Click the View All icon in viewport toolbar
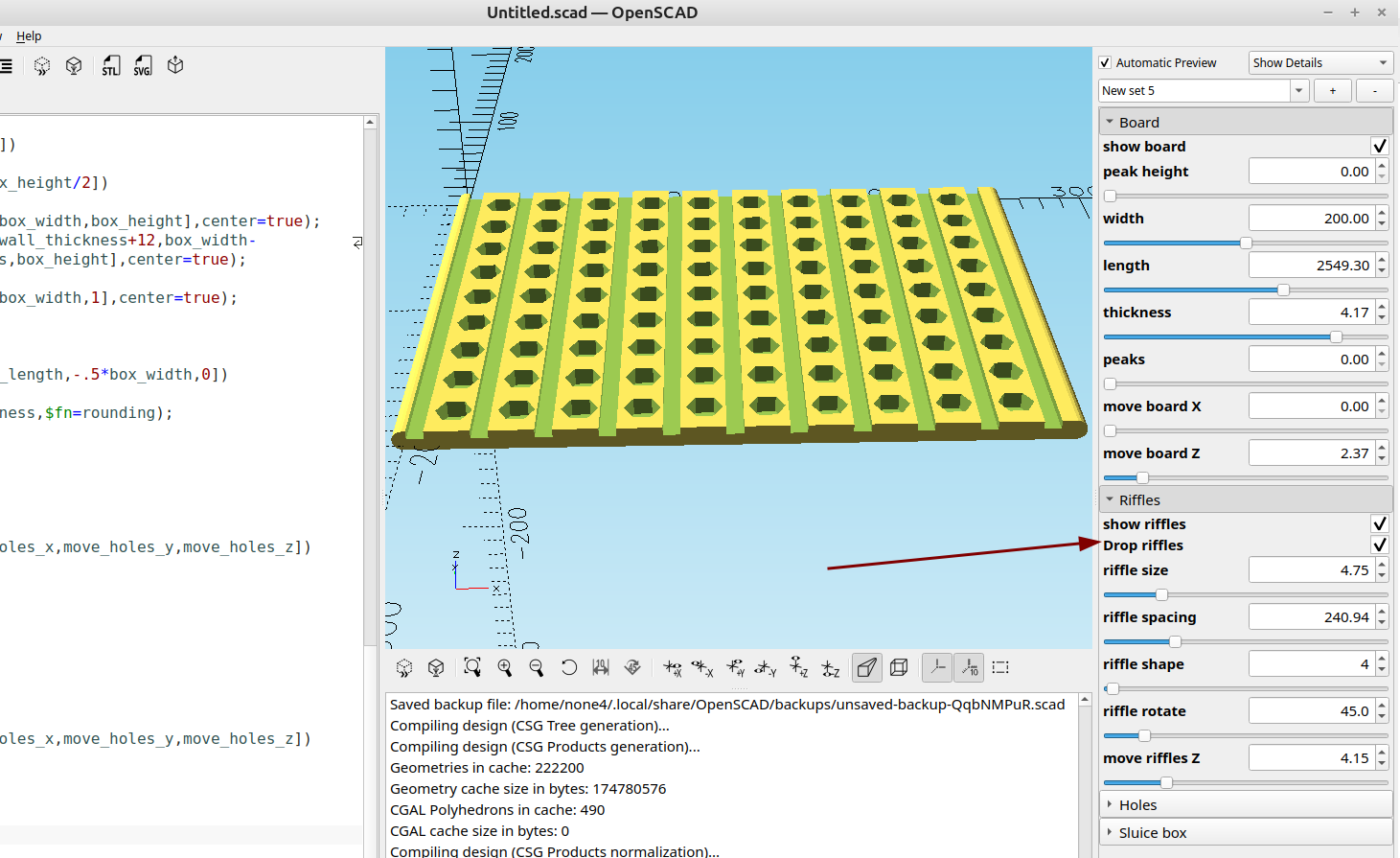The image size is (1400, 858). [472, 667]
